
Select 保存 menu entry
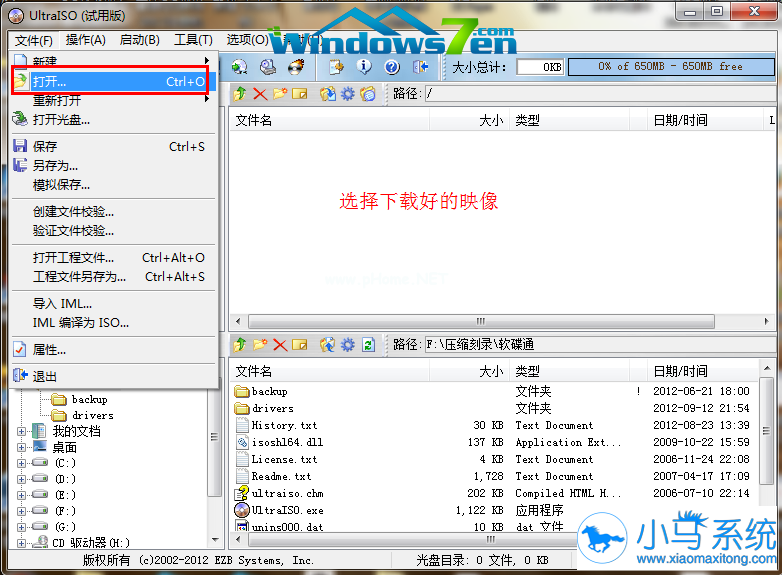pyautogui.click(x=113, y=147)
